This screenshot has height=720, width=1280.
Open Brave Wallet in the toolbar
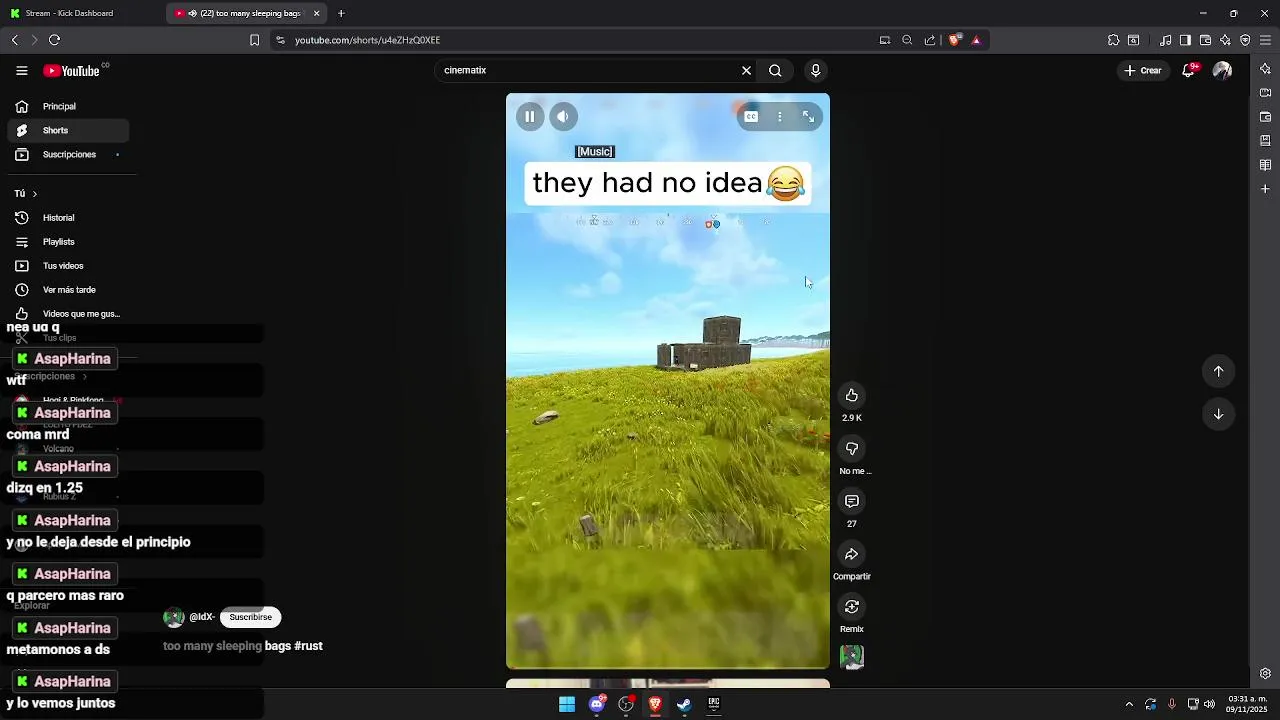[1205, 40]
